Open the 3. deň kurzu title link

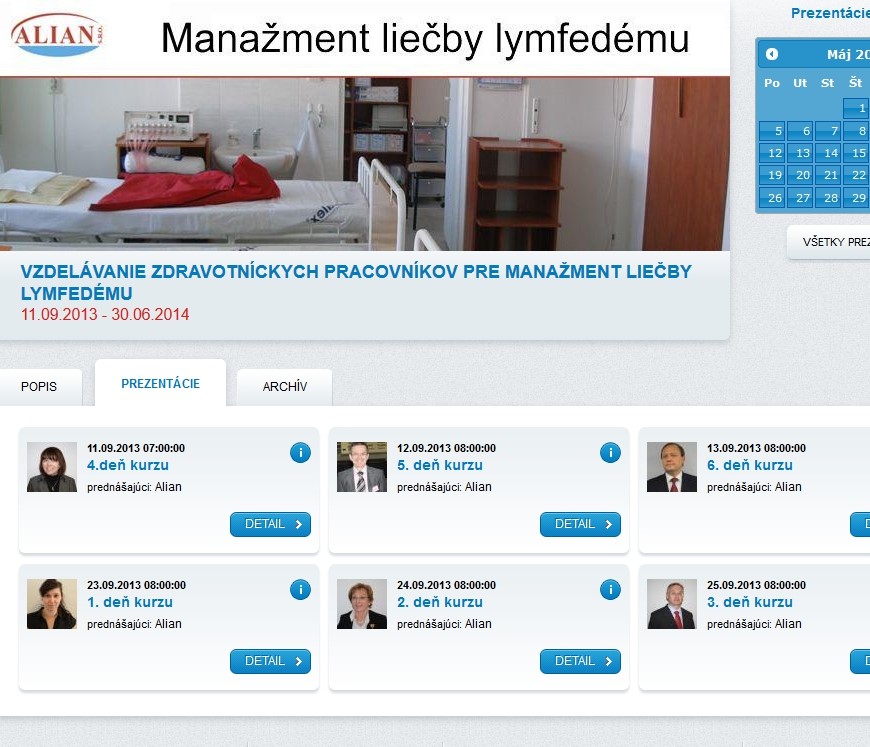(750, 603)
